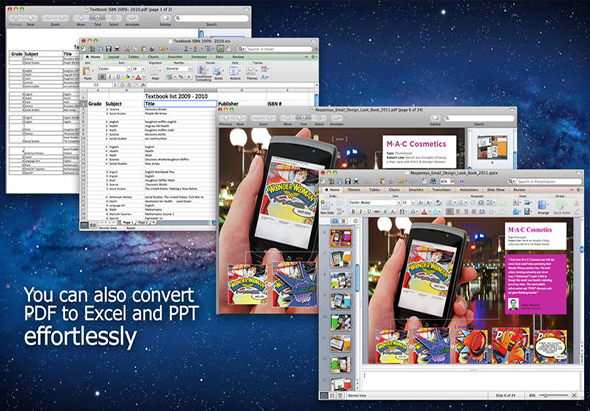Click the Move tool in front PDF window
The image size is (590, 411).
tap(288, 118)
